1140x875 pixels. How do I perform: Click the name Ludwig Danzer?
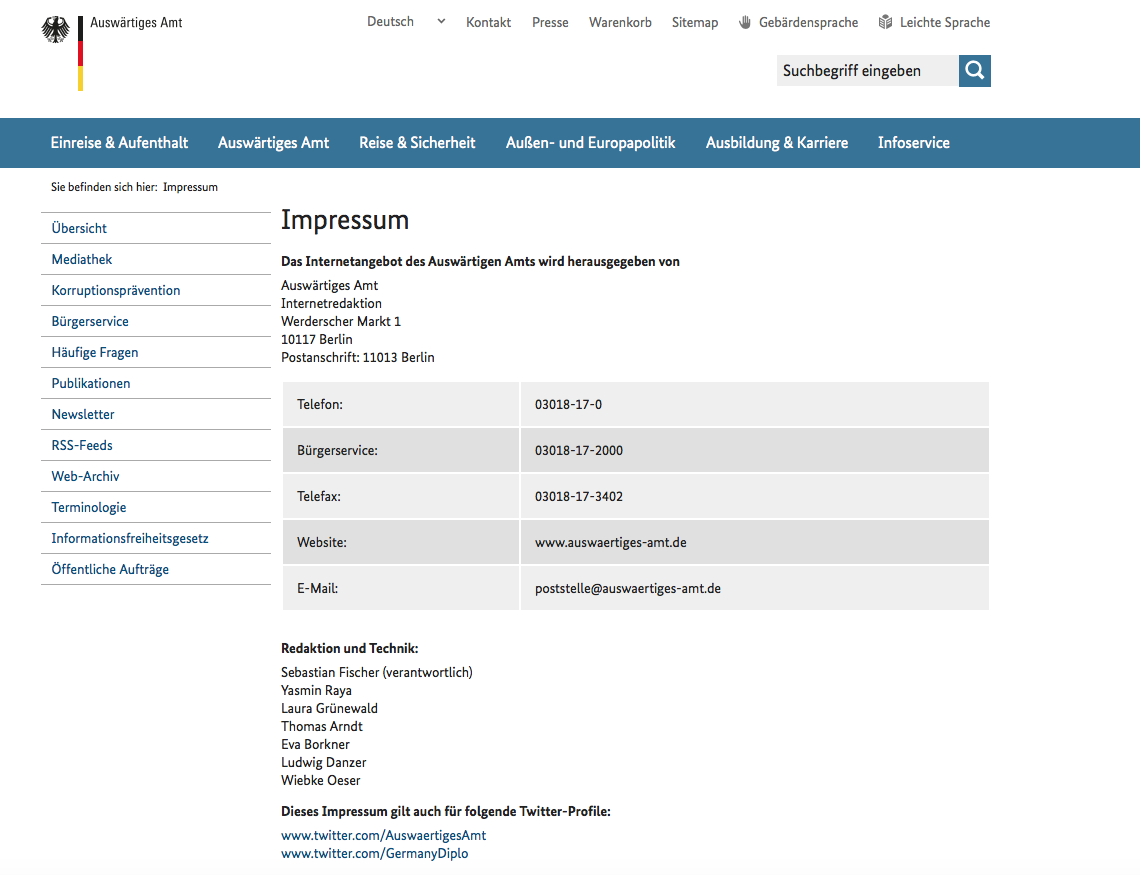324,762
